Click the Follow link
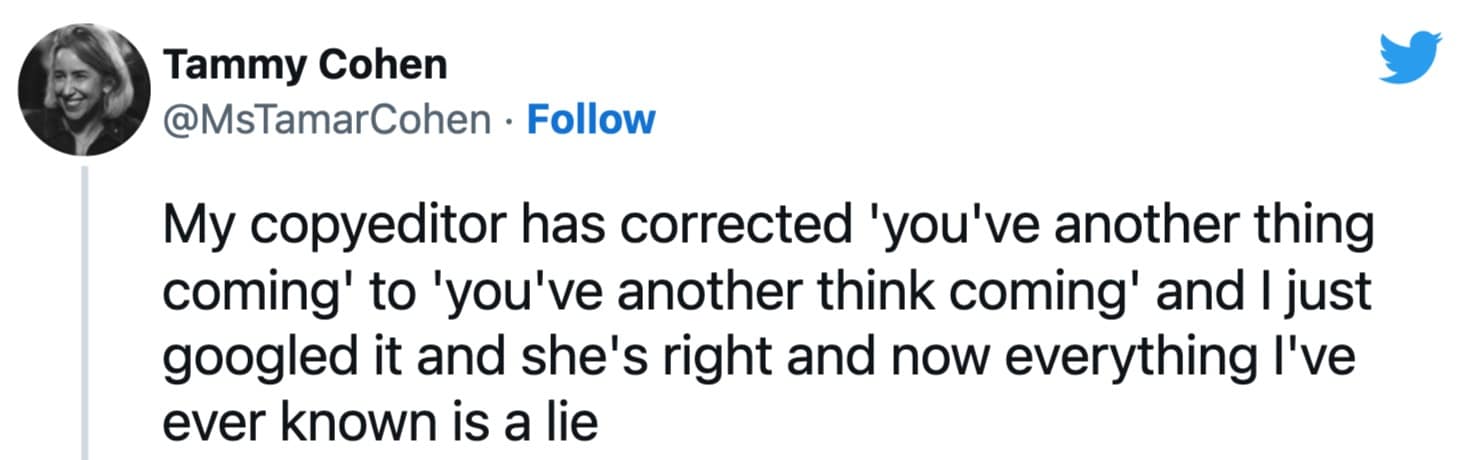Screen dimensions: 1470x460 (590, 120)
